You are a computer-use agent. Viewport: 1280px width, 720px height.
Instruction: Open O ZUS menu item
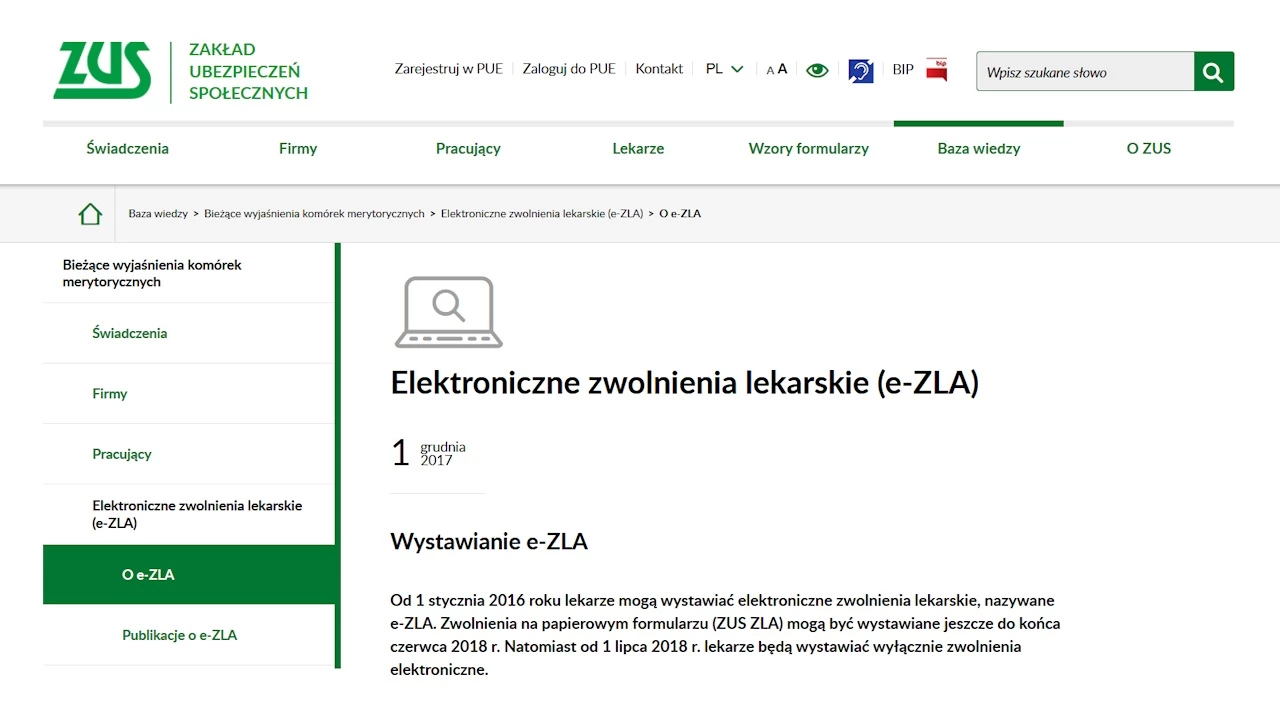[1149, 148]
